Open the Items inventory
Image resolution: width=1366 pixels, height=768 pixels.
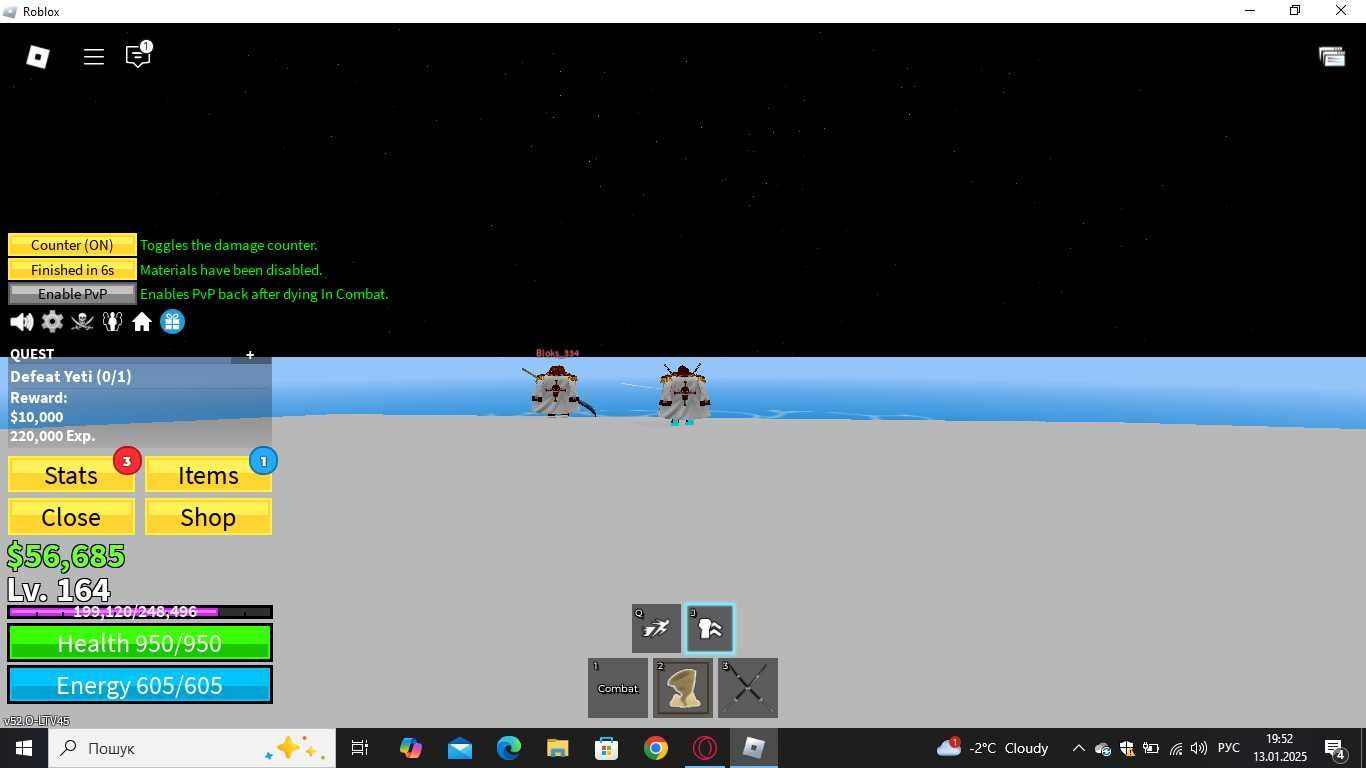[208, 475]
